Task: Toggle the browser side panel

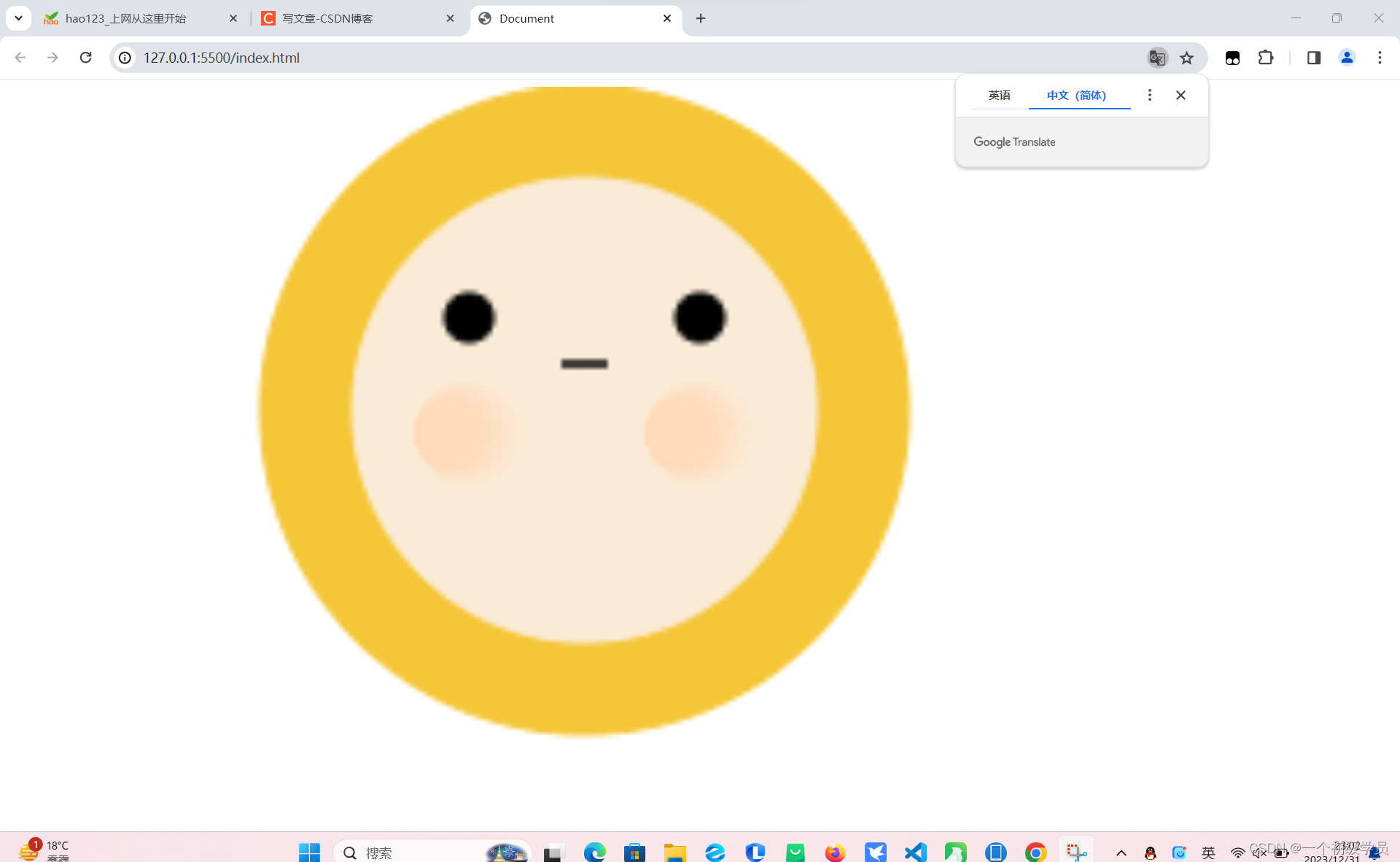Action: pyautogui.click(x=1314, y=58)
